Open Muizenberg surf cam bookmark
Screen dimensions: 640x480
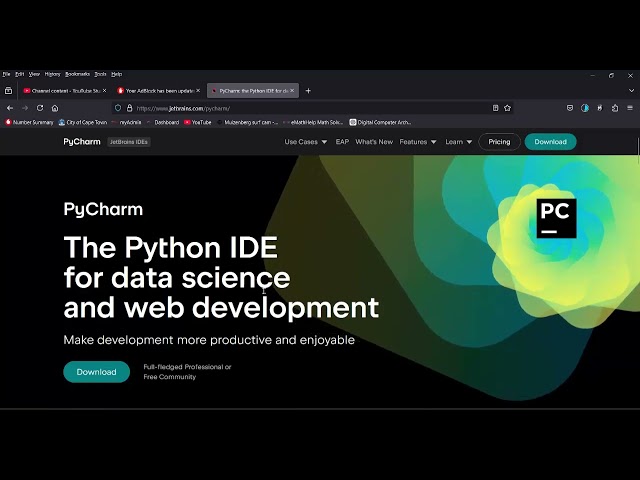click(x=248, y=122)
